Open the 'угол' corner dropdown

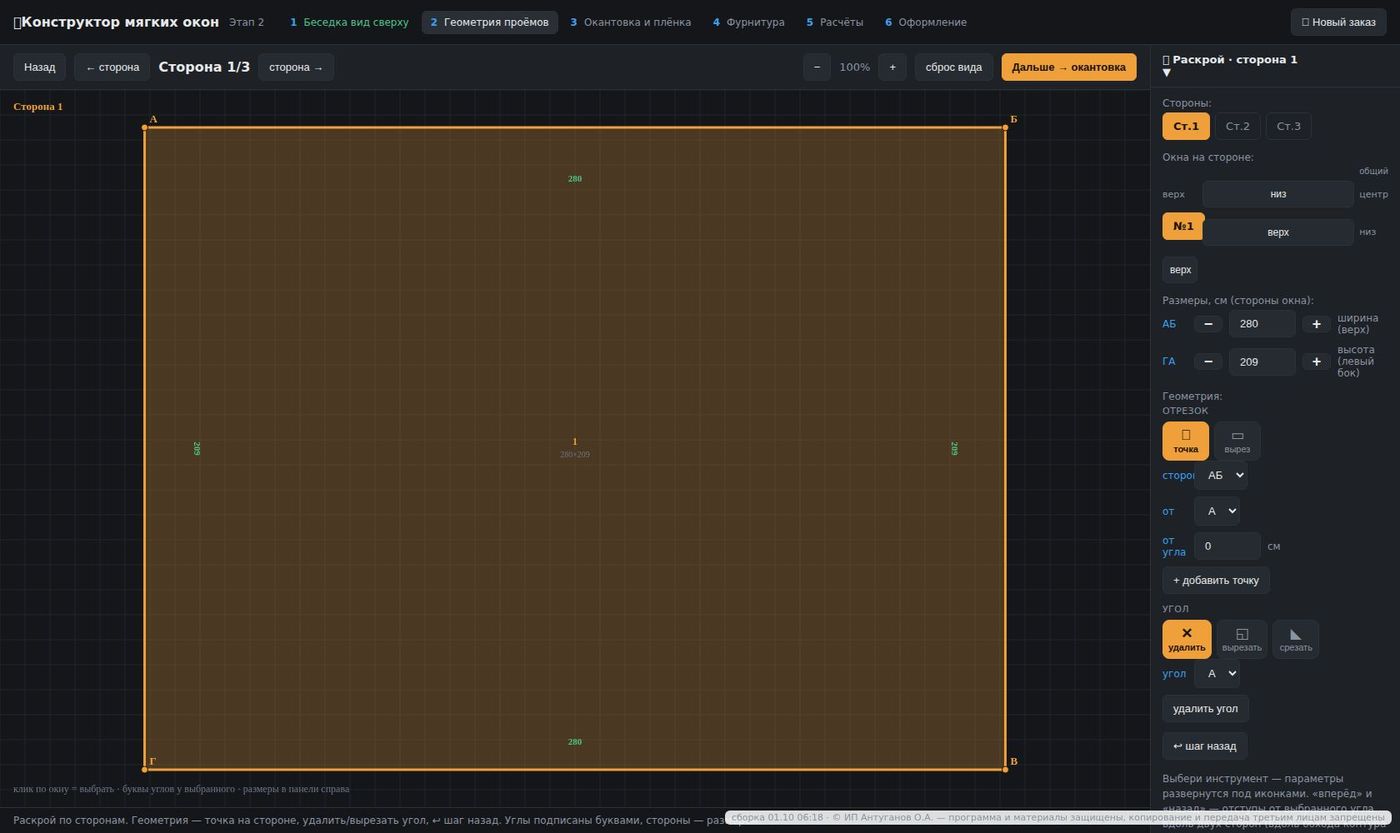pyautogui.click(x=1216, y=673)
